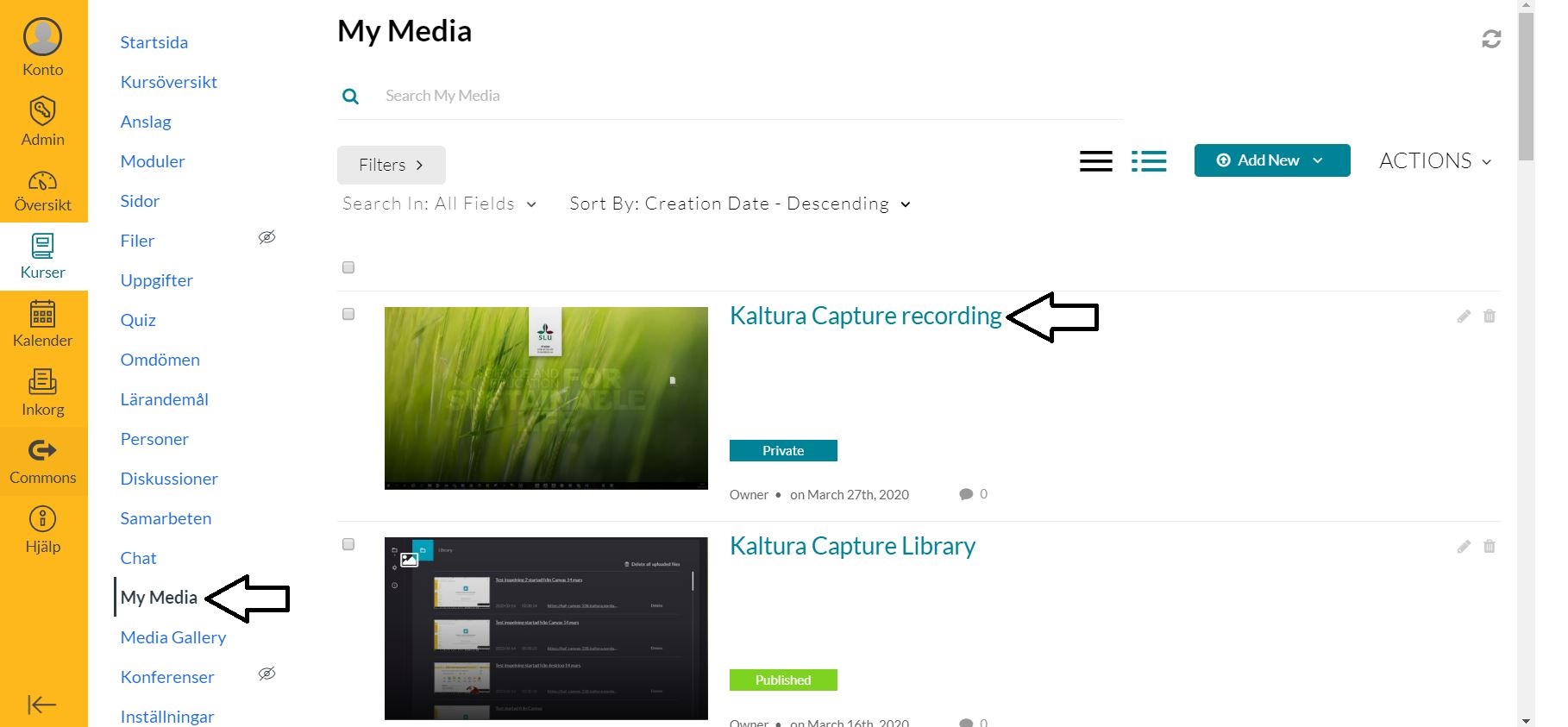Open Kurser courses icon
The height and width of the screenshot is (727, 1568).
pos(42,247)
